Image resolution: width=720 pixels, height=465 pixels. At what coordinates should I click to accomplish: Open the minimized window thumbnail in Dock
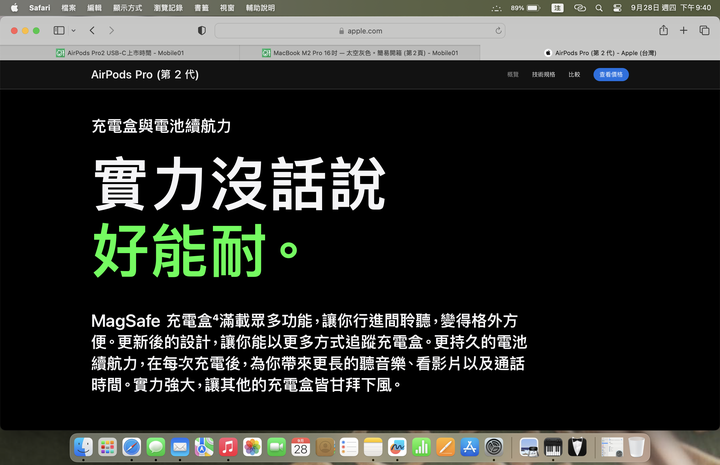(x=612, y=447)
